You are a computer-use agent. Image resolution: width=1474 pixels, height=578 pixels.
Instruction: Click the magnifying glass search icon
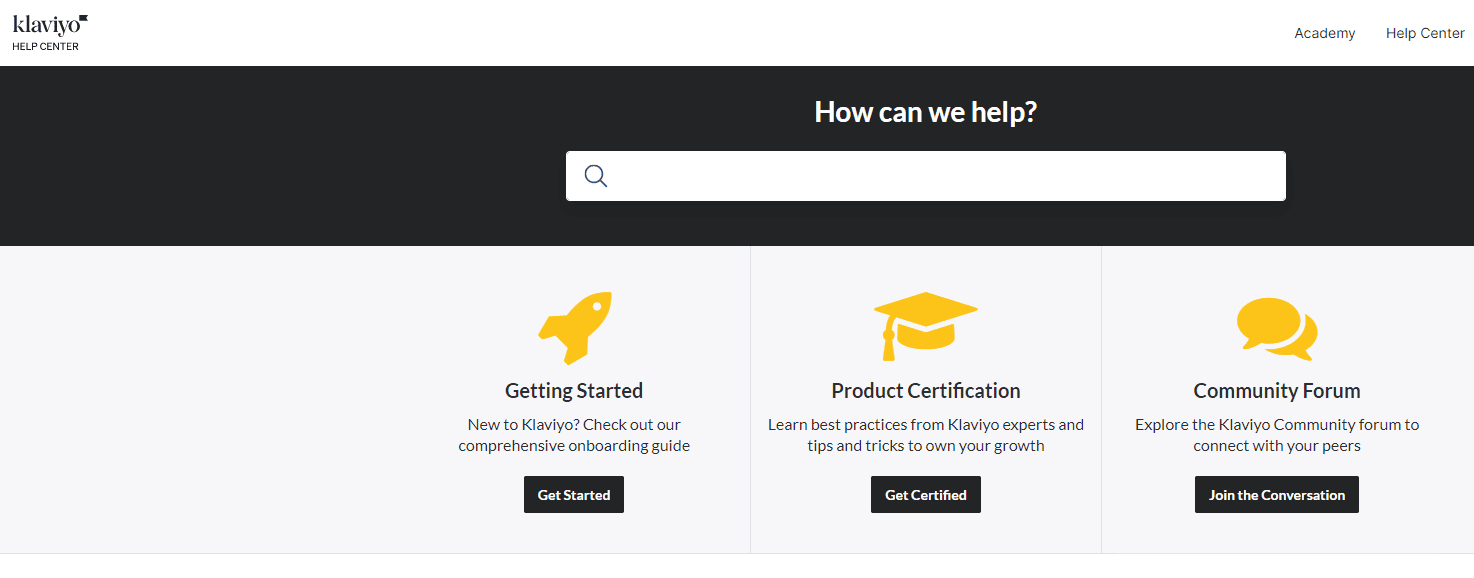pyautogui.click(x=596, y=176)
